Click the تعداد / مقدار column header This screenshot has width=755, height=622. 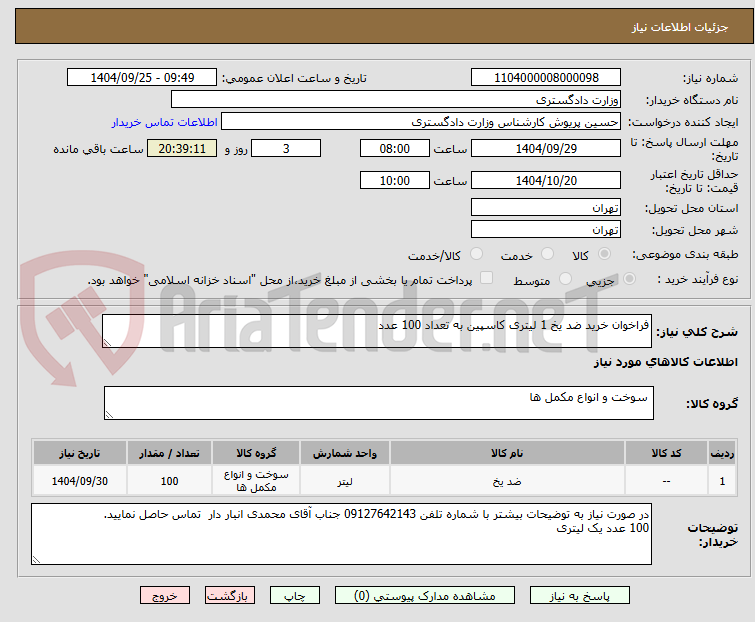[169, 453]
